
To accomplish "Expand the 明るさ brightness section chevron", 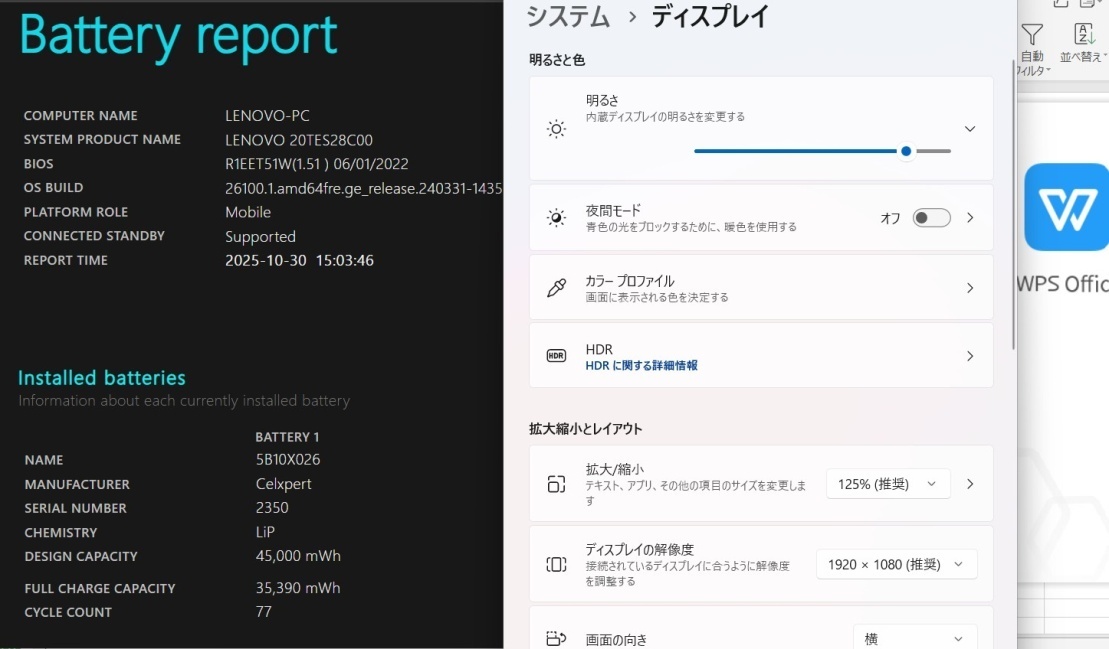I will click(969, 128).
